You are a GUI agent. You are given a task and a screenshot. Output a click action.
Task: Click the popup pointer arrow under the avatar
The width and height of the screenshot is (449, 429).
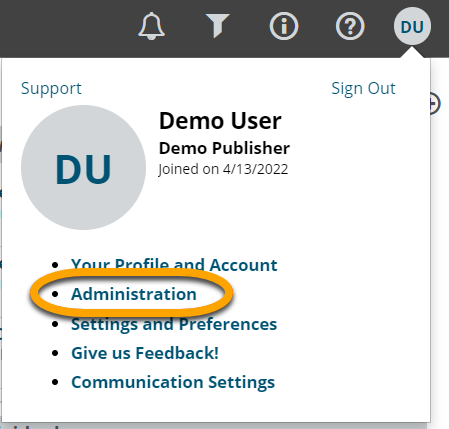(412, 52)
